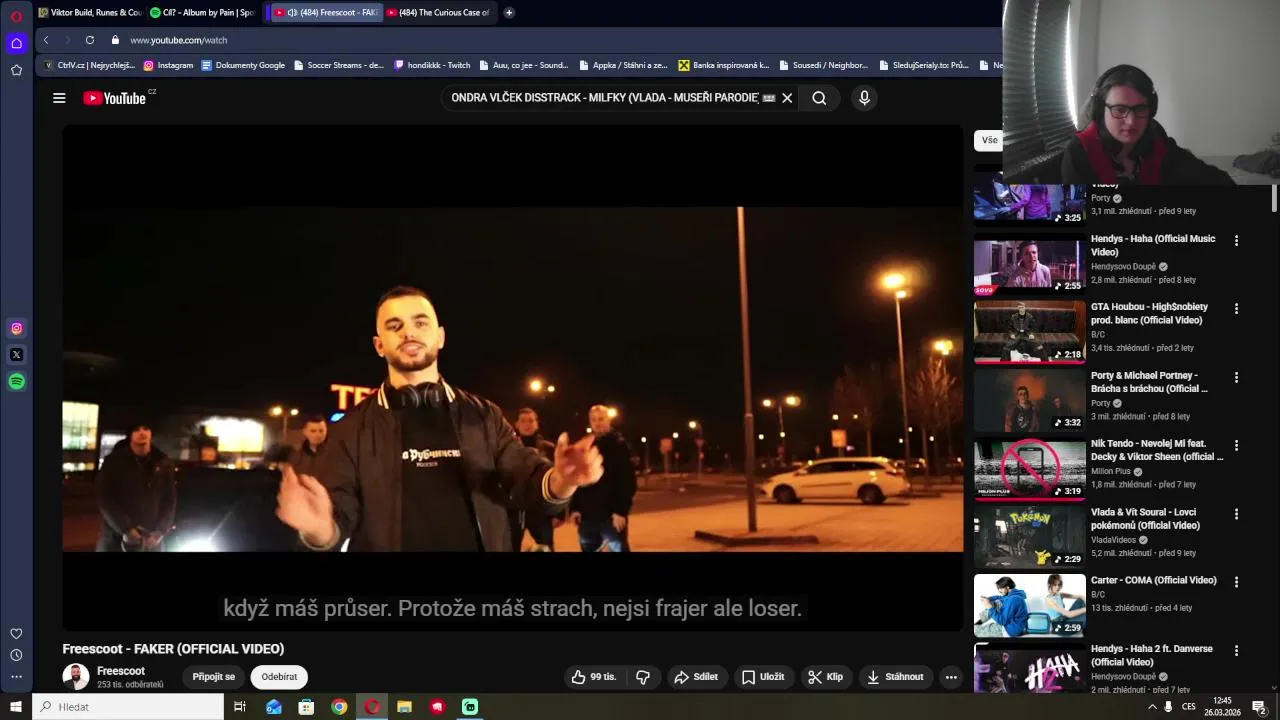
Task: Open options for Nik Tendo video
Action: (x=1236, y=446)
